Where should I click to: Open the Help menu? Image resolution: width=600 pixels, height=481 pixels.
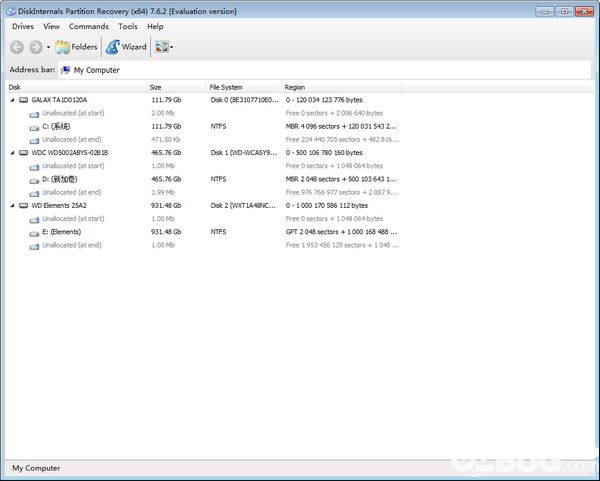coord(155,26)
